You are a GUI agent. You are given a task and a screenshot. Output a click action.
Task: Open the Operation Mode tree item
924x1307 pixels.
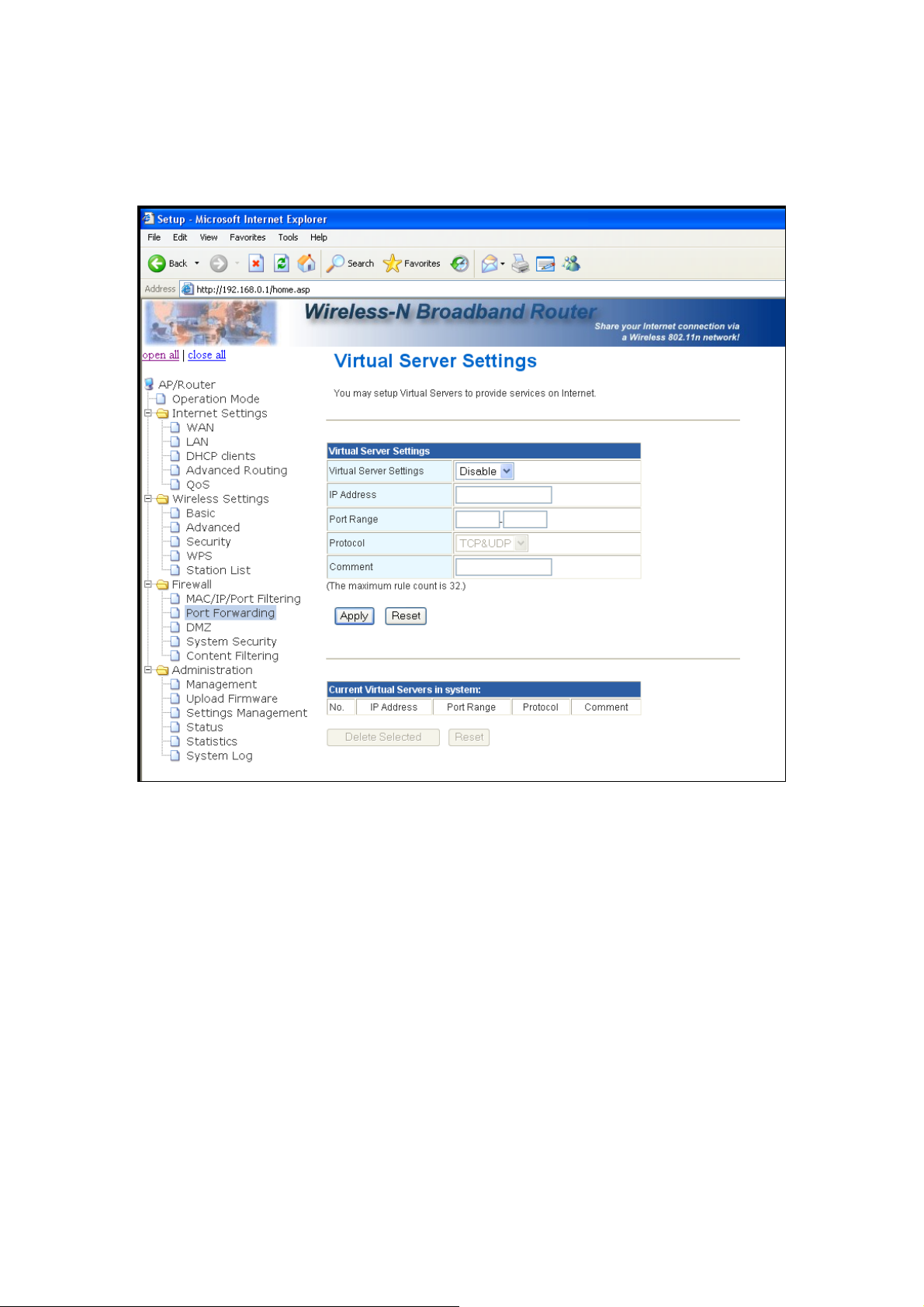click(x=216, y=399)
